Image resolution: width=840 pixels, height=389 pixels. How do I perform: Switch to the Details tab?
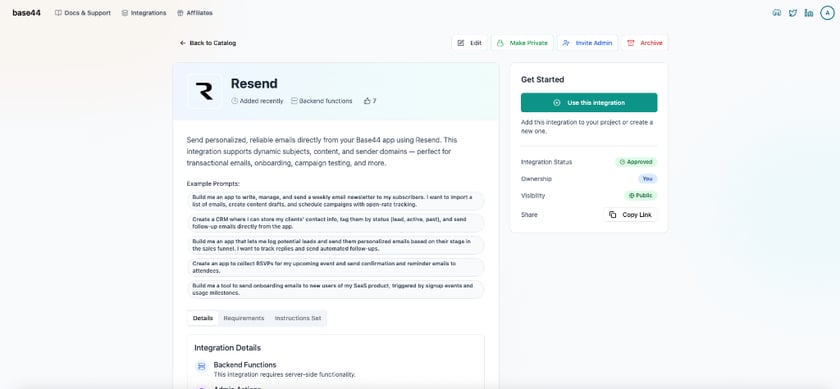tap(203, 318)
